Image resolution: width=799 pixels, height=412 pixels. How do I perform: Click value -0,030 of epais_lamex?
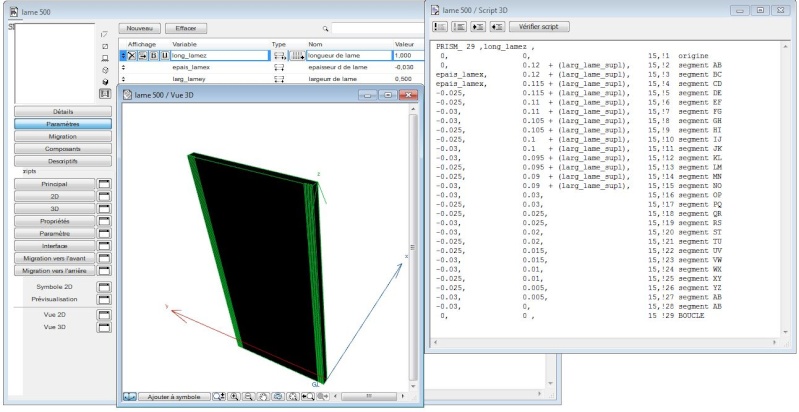403,67
